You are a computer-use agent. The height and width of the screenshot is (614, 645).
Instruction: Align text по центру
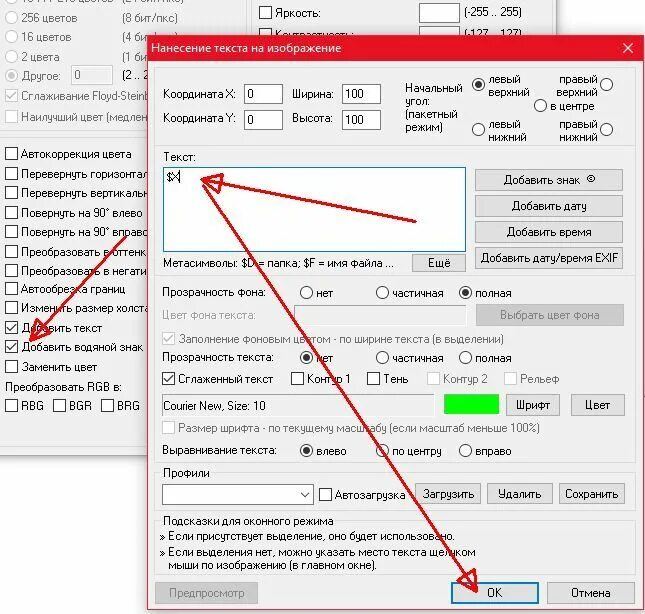coord(382,451)
